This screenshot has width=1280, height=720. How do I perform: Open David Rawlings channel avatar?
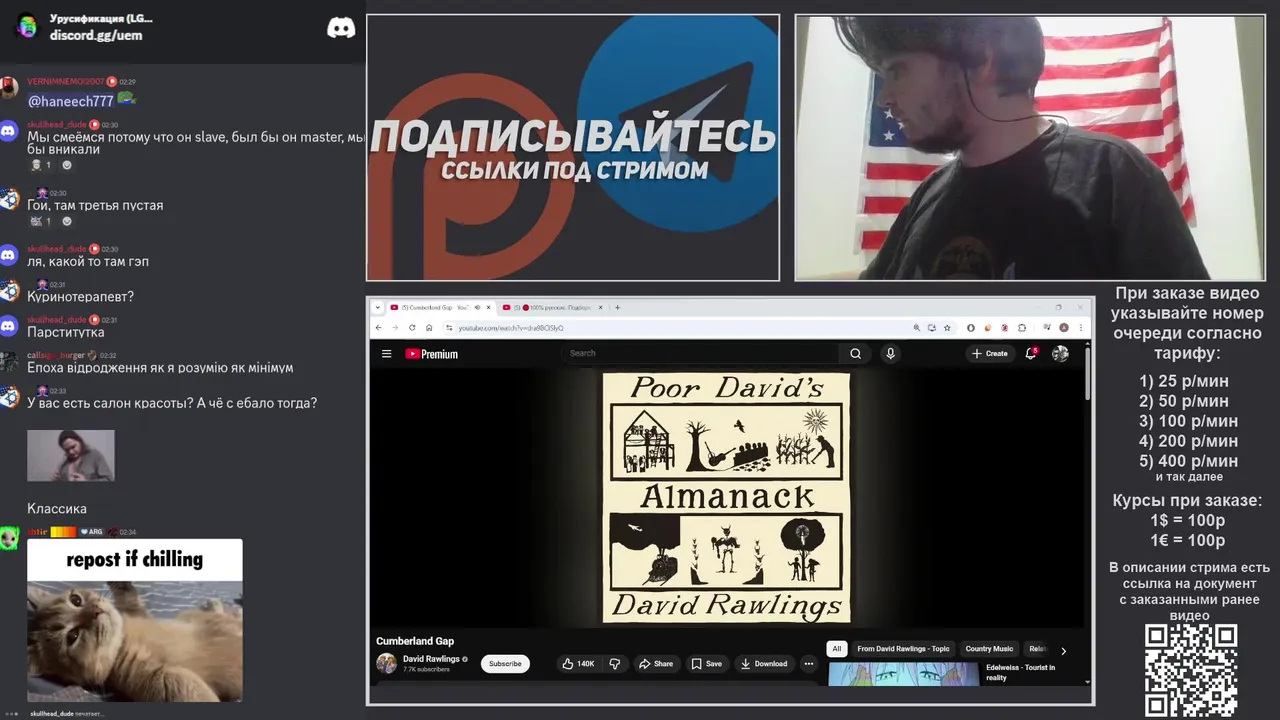click(386, 663)
